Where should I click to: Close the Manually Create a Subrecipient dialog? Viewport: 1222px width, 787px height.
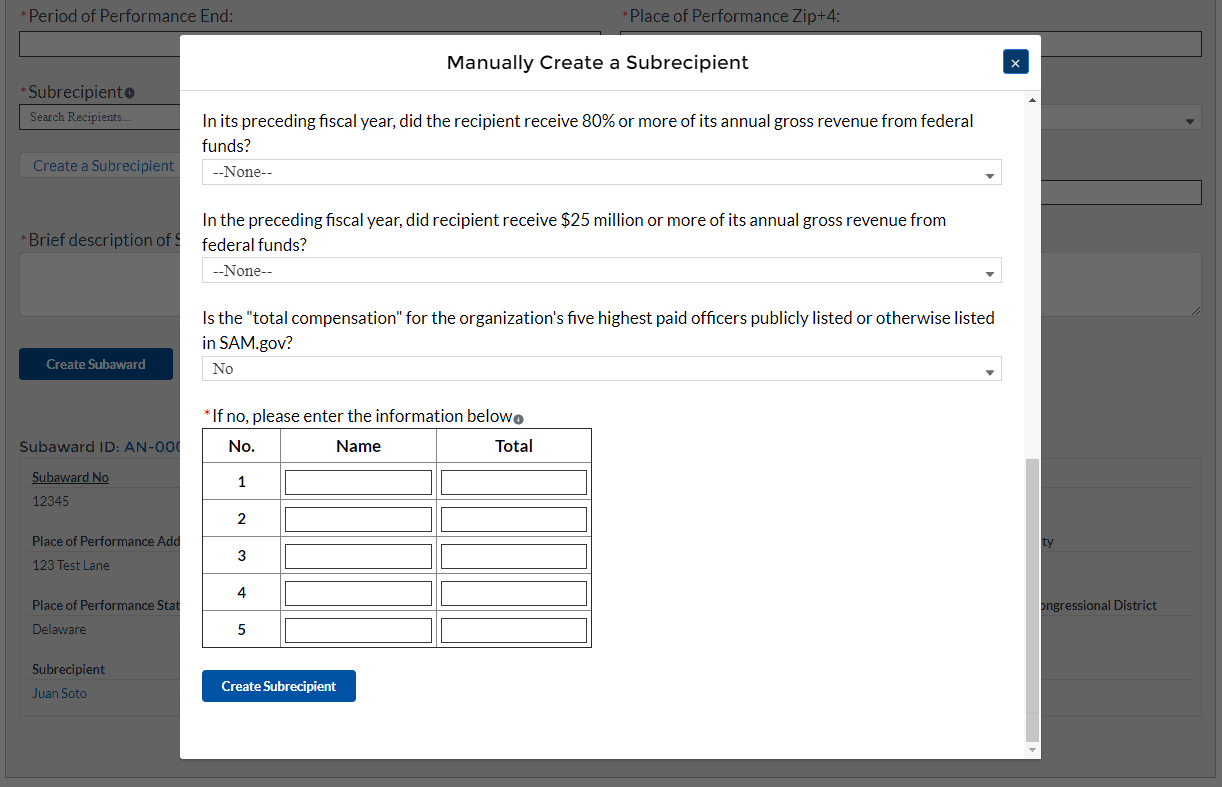pos(1015,63)
